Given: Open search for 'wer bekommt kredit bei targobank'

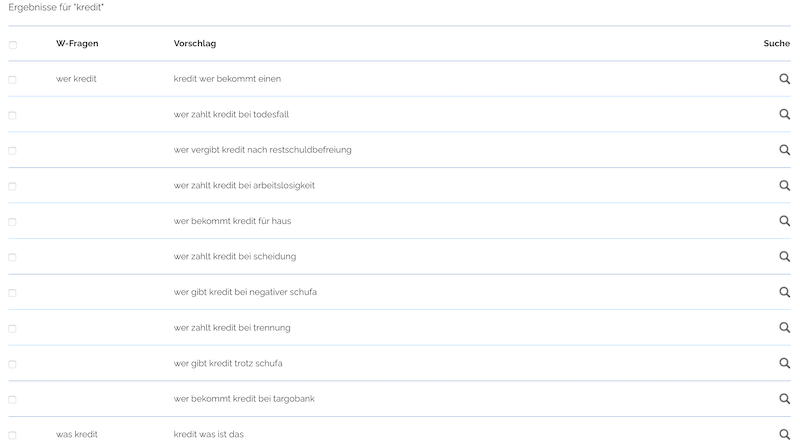Looking at the screenshot, I should point(785,399).
